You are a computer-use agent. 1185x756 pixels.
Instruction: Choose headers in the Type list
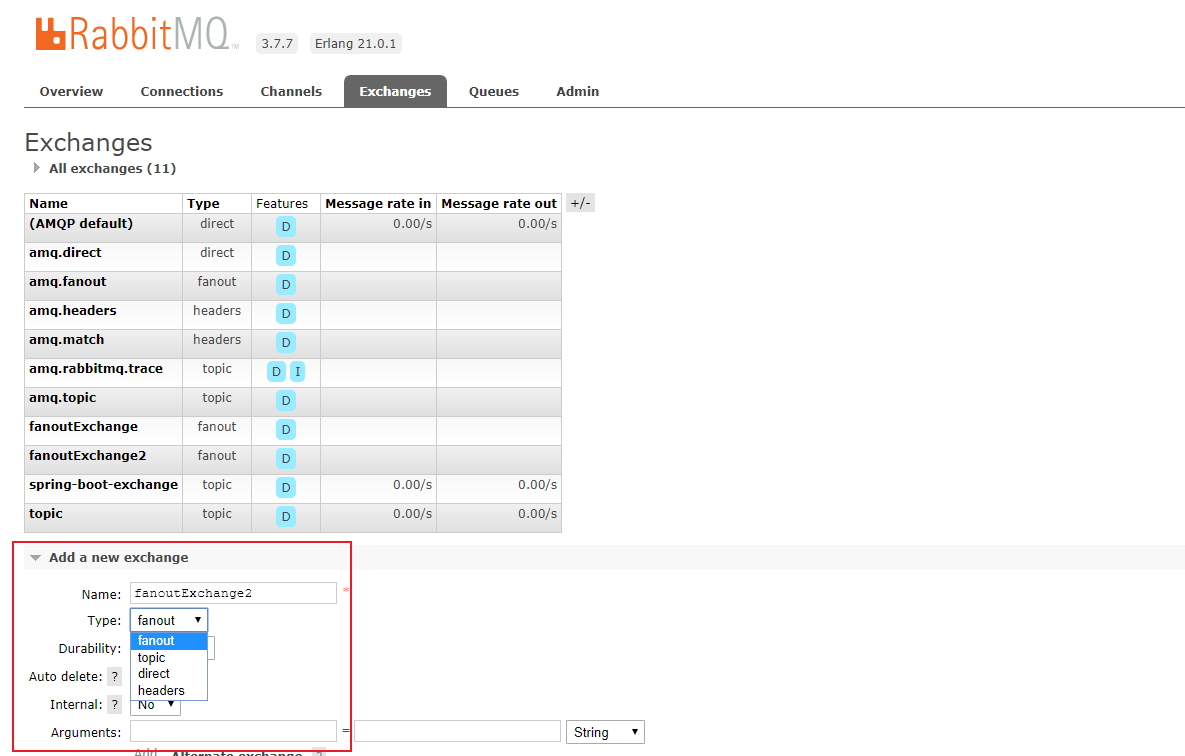(x=169, y=690)
